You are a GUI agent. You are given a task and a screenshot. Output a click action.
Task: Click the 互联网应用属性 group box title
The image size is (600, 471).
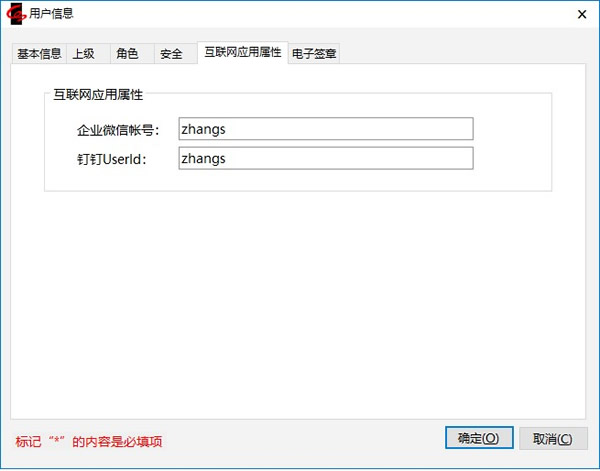[98, 95]
